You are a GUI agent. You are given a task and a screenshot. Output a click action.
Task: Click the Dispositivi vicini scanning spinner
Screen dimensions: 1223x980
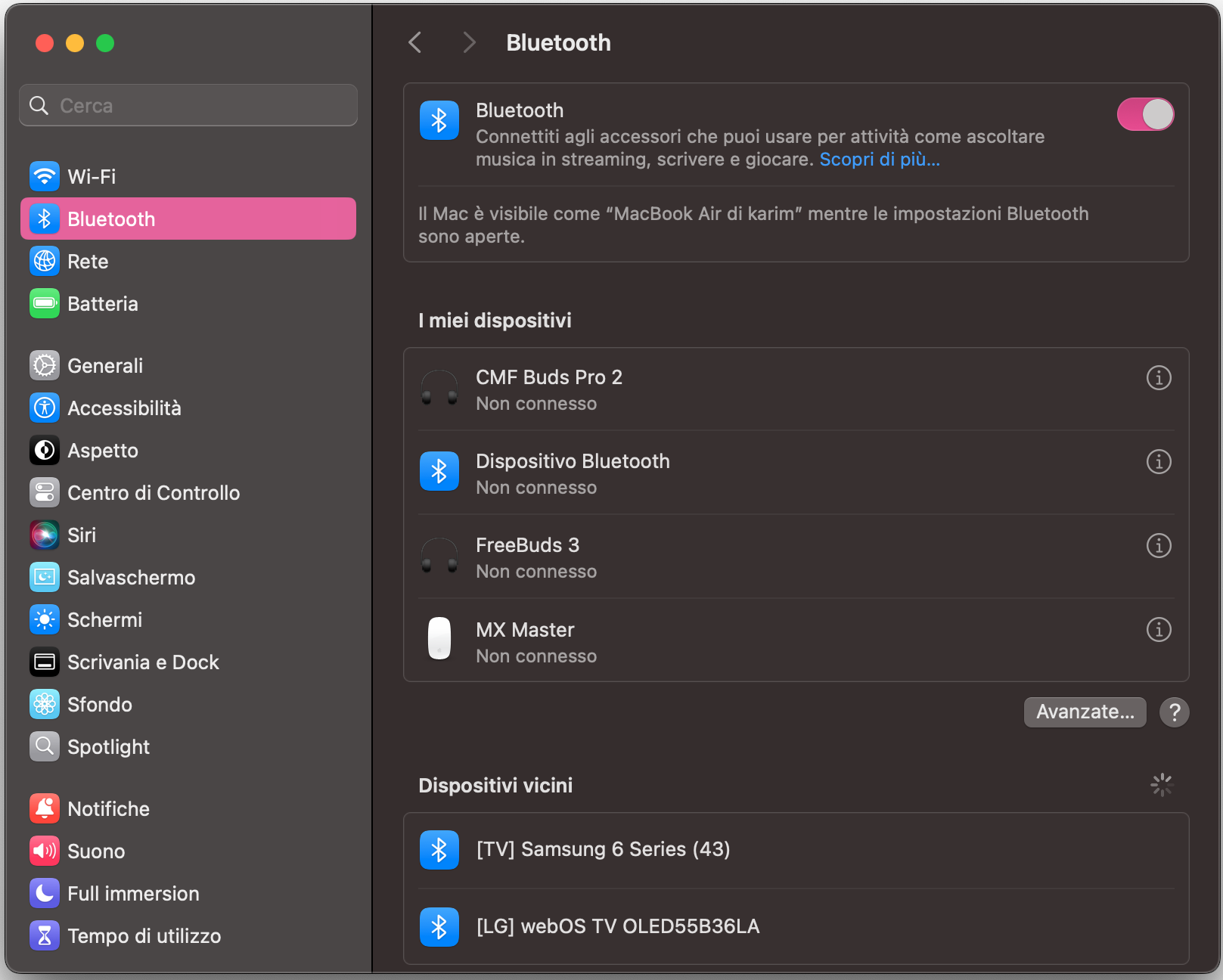point(1161,785)
